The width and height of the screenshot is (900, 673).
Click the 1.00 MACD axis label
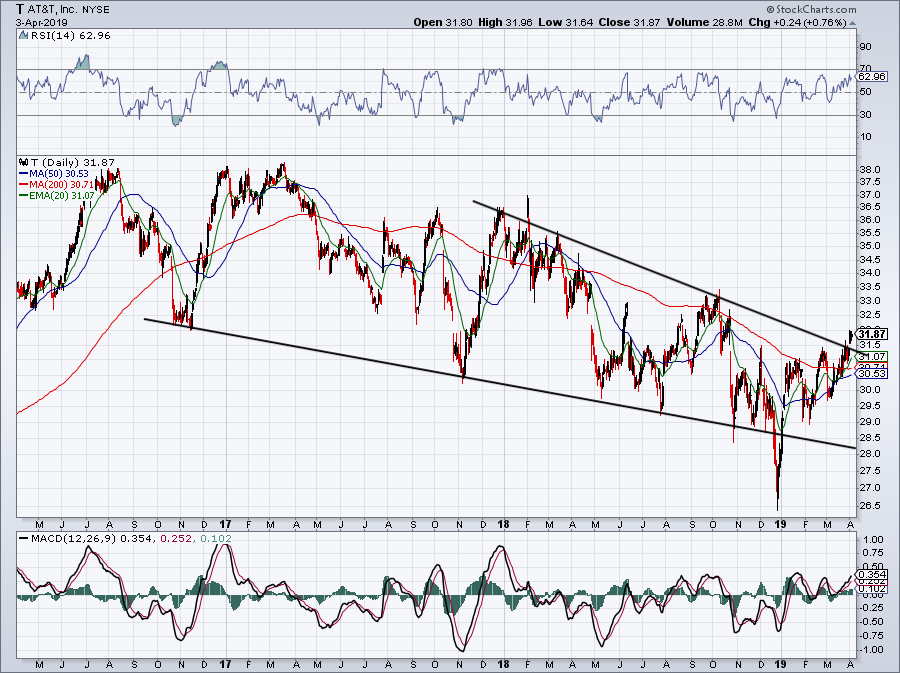[872, 540]
